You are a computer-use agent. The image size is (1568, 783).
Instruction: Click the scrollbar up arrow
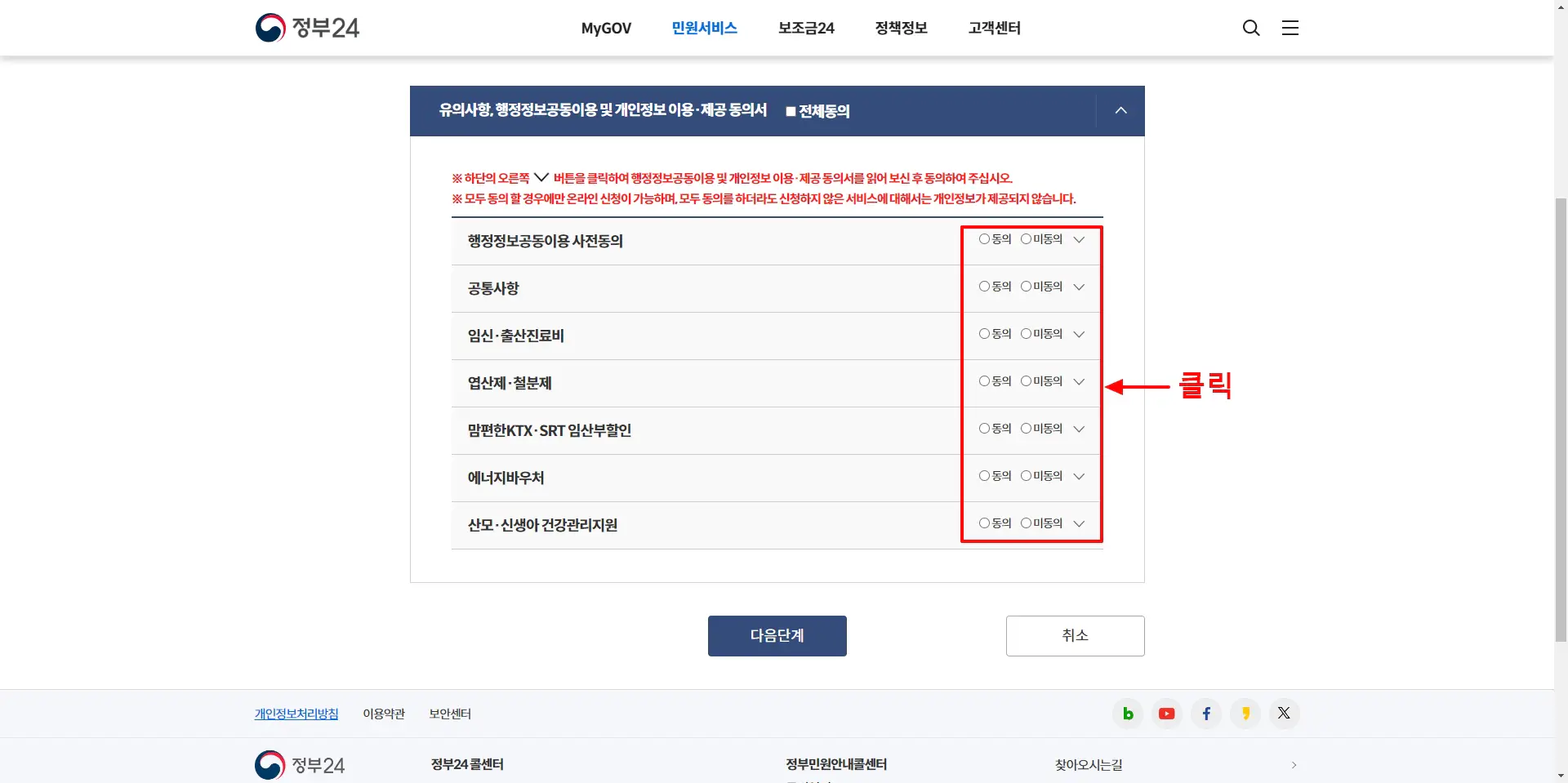1561,7
